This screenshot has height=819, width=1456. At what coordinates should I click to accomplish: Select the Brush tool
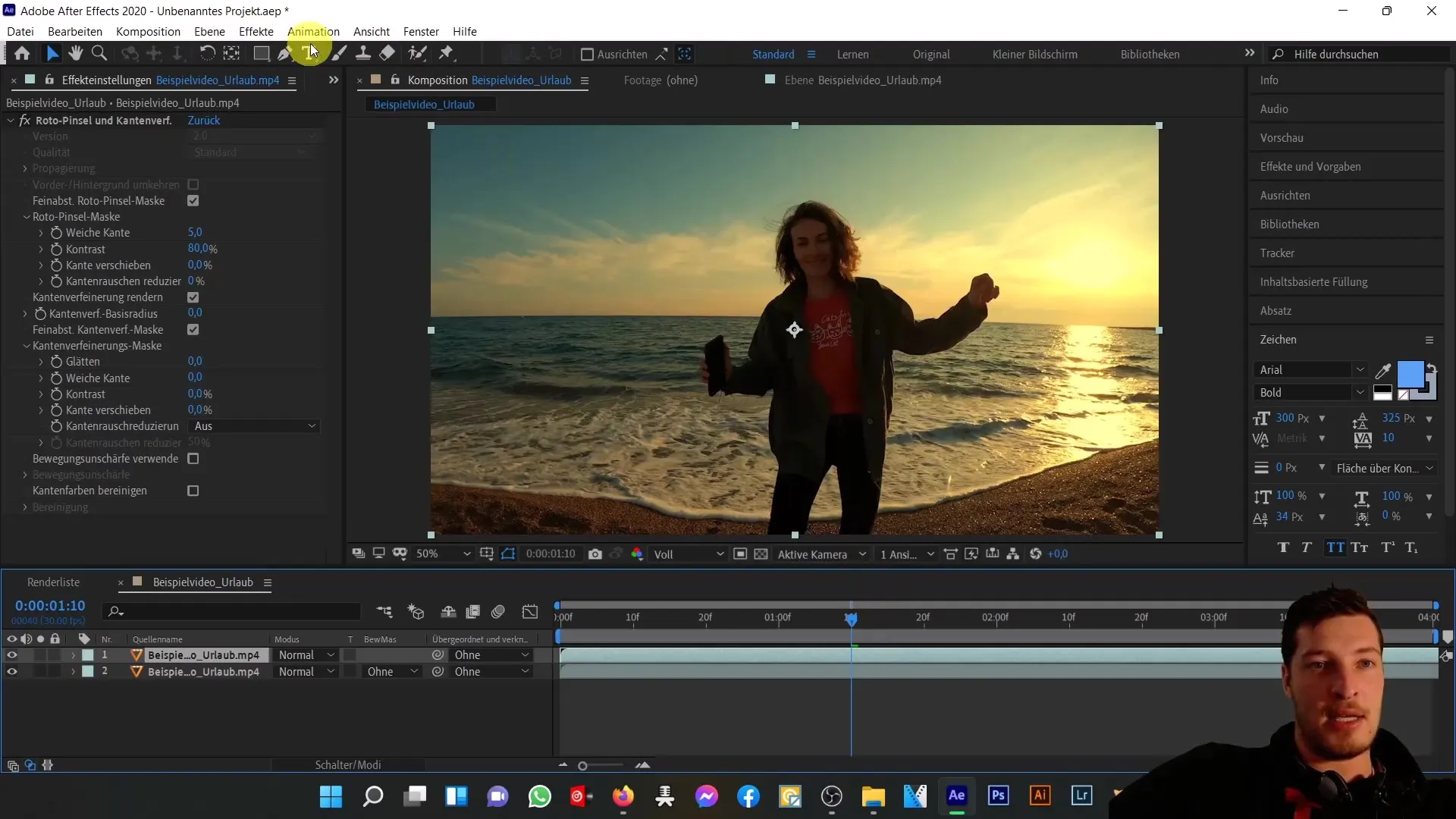pos(340,53)
